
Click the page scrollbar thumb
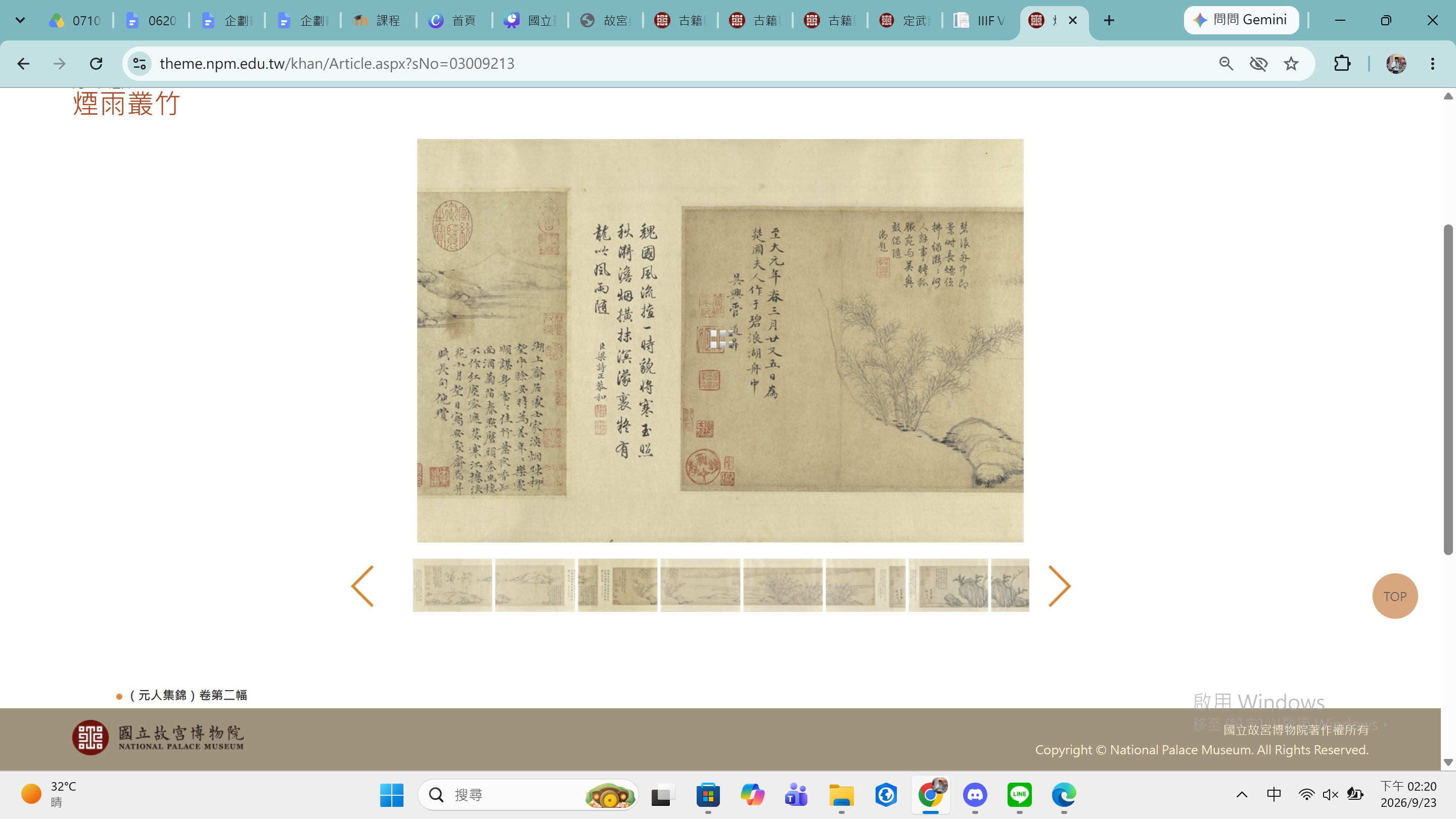(x=1448, y=390)
